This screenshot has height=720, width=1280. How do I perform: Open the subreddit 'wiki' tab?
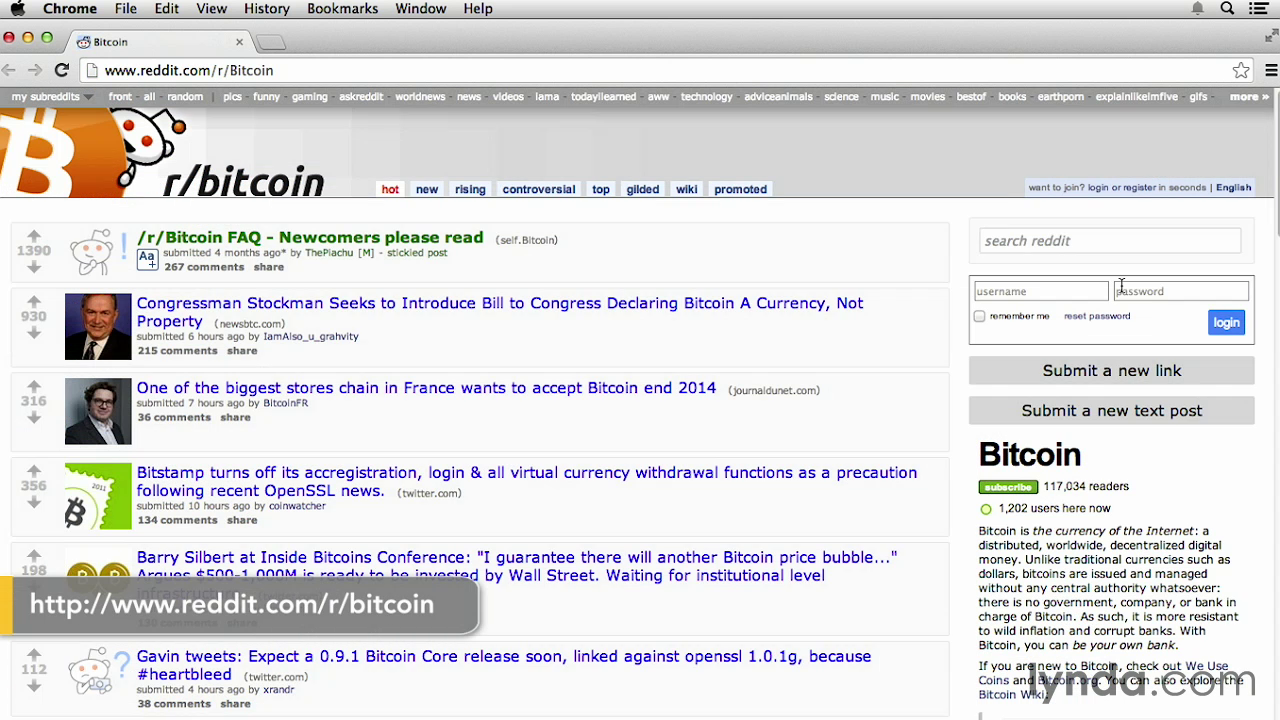[x=687, y=189]
